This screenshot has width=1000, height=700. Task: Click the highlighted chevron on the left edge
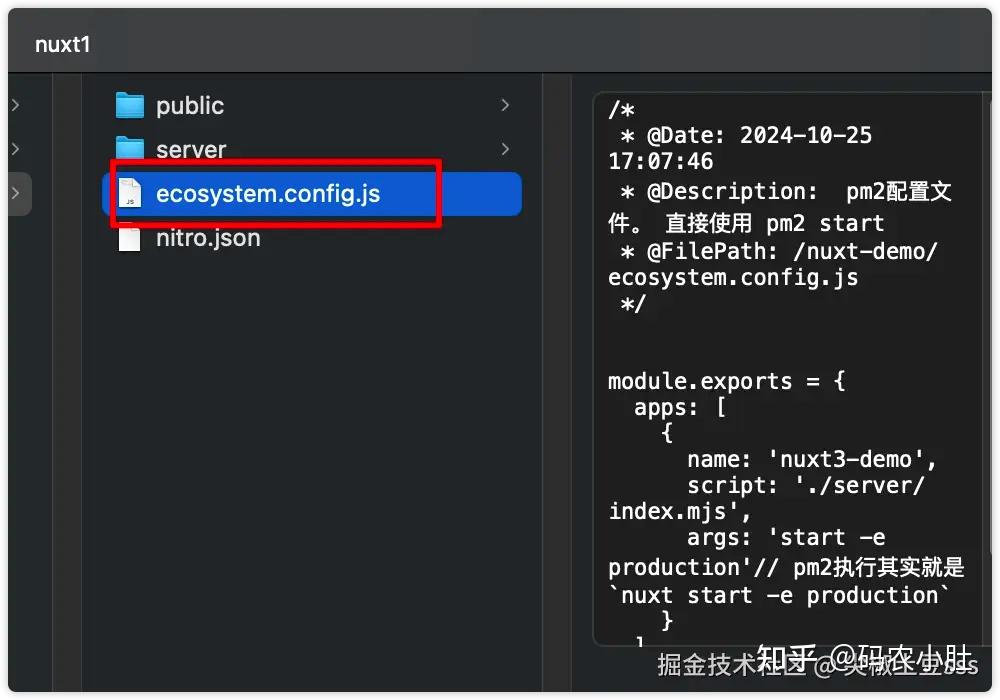(18, 194)
